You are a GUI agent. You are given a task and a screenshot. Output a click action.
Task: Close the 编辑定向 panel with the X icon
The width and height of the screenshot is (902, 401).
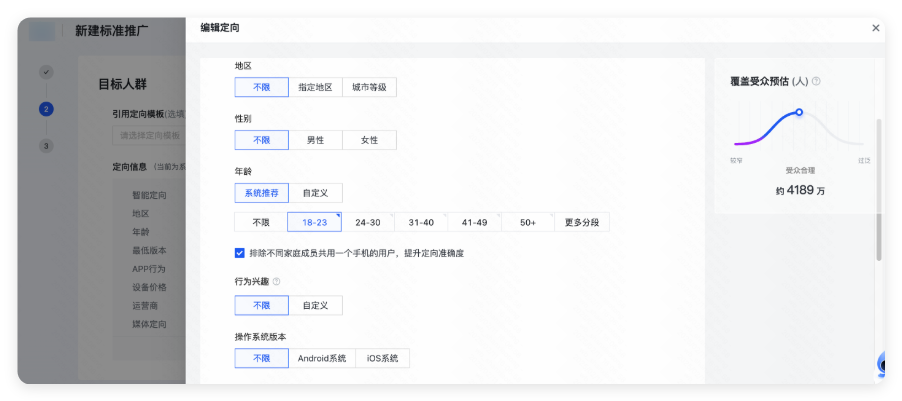point(876,28)
